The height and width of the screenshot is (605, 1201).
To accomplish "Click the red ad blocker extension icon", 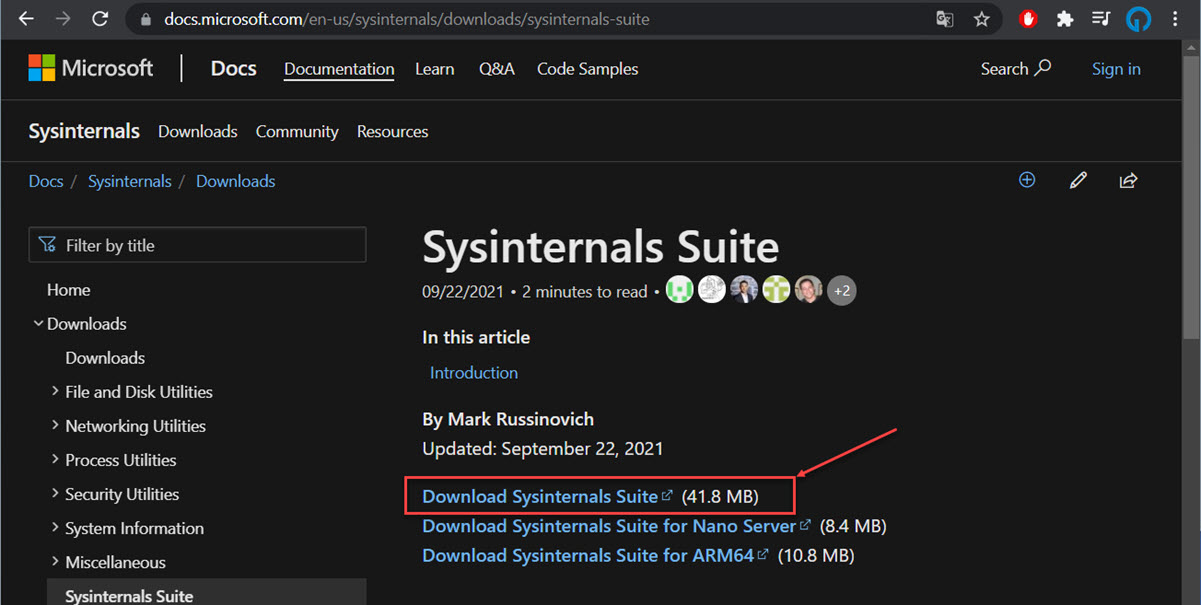I will pos(1028,19).
